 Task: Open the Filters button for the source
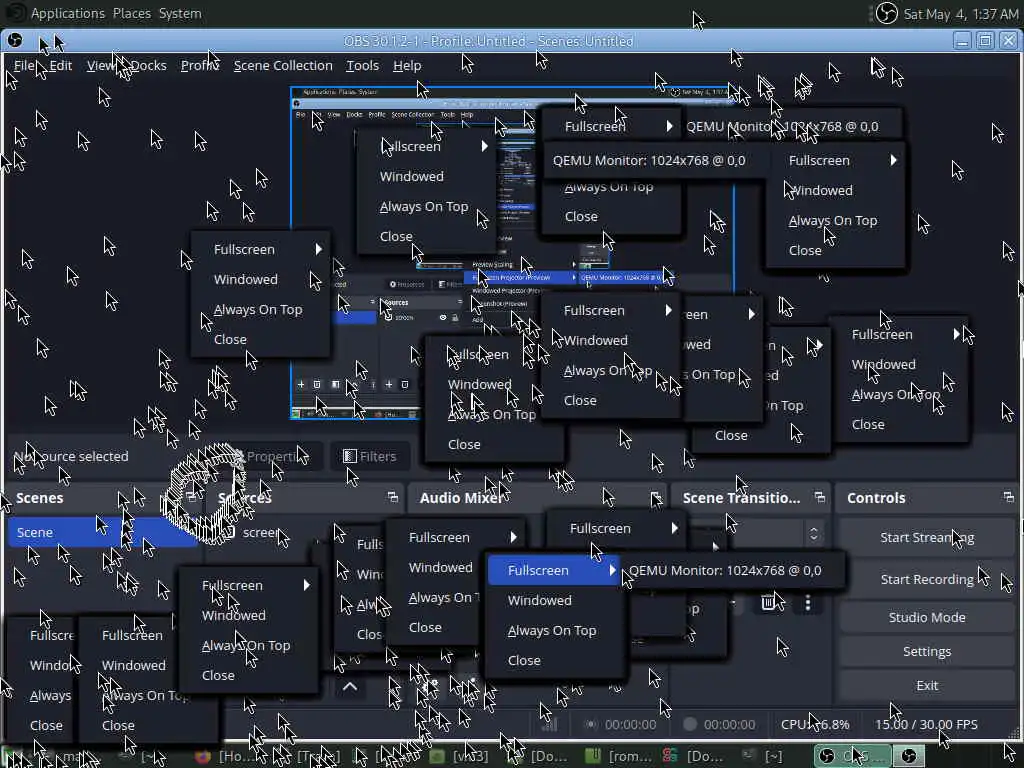pos(370,456)
